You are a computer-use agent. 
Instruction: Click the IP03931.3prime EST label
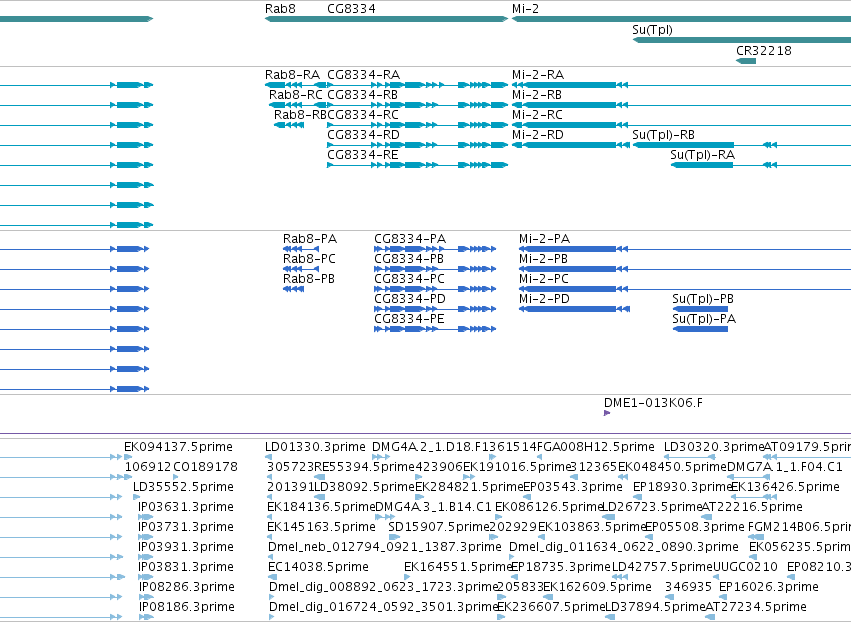(x=186, y=547)
